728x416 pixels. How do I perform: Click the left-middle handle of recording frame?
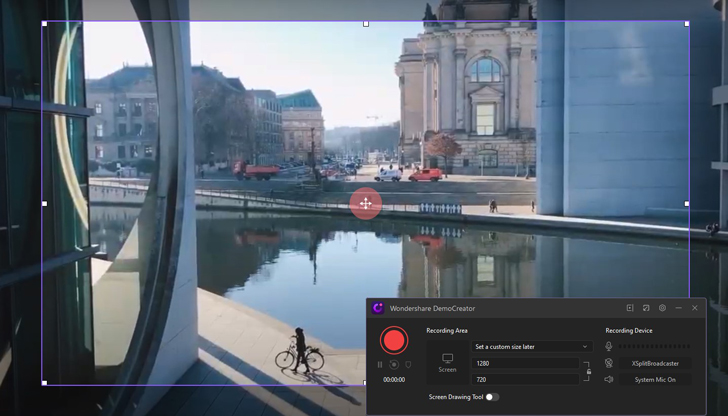pyautogui.click(x=45, y=203)
